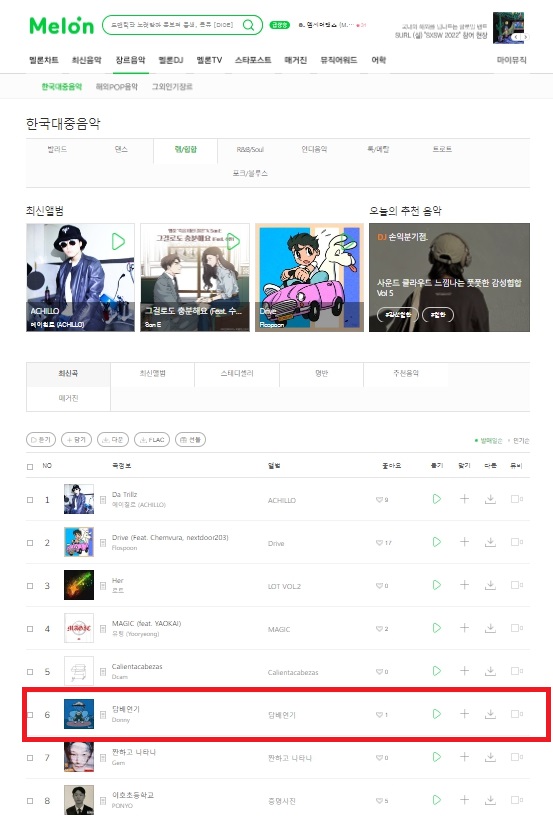
Task: Check the box for track number 6
Action: pos(30,715)
